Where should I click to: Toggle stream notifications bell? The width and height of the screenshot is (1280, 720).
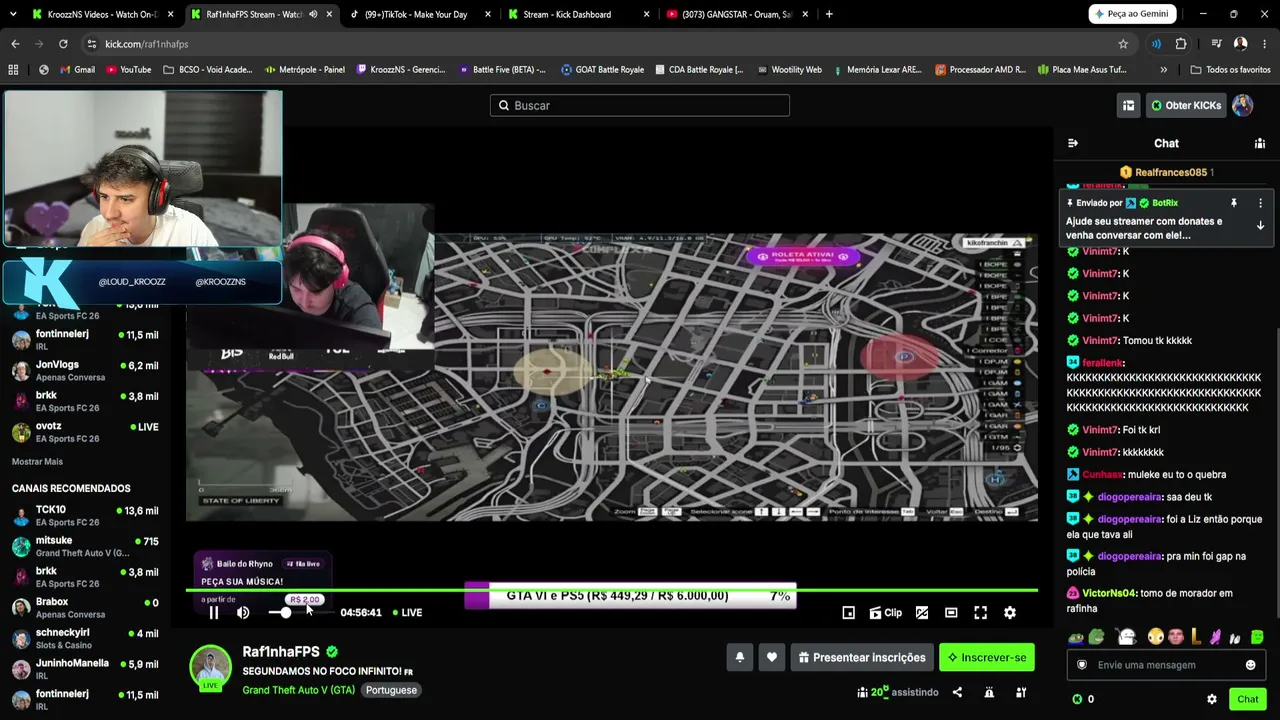coord(740,657)
